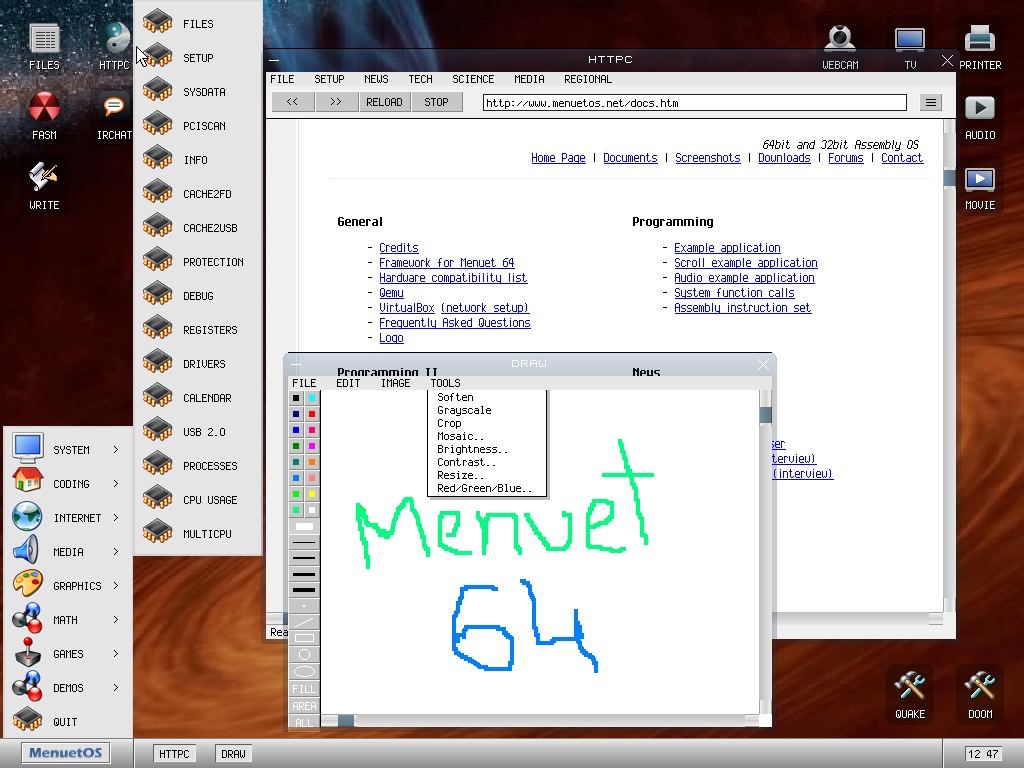Open the IRCHAT desktop icon
Viewport: 1024px width, 768px height.
[114, 116]
